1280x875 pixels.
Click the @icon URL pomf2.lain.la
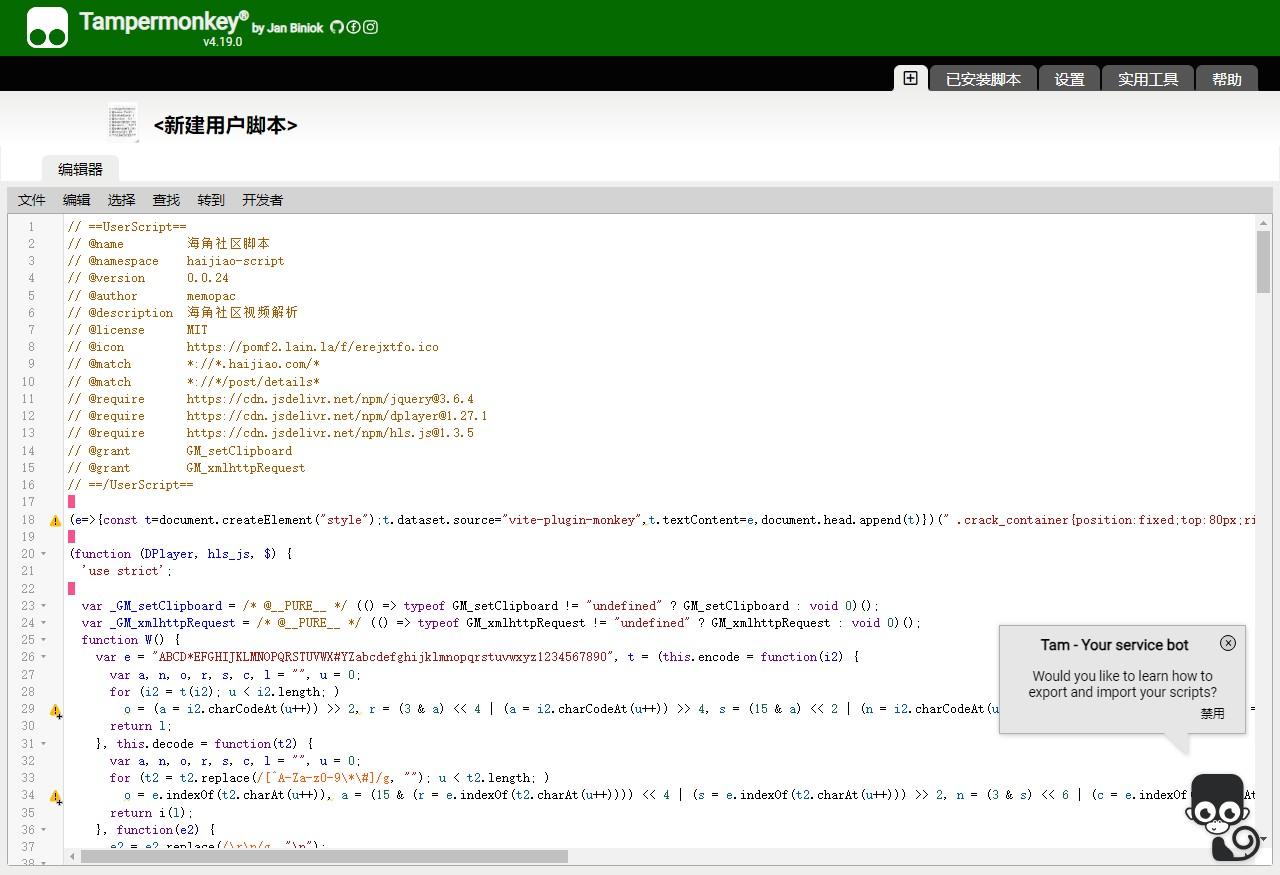click(312, 347)
